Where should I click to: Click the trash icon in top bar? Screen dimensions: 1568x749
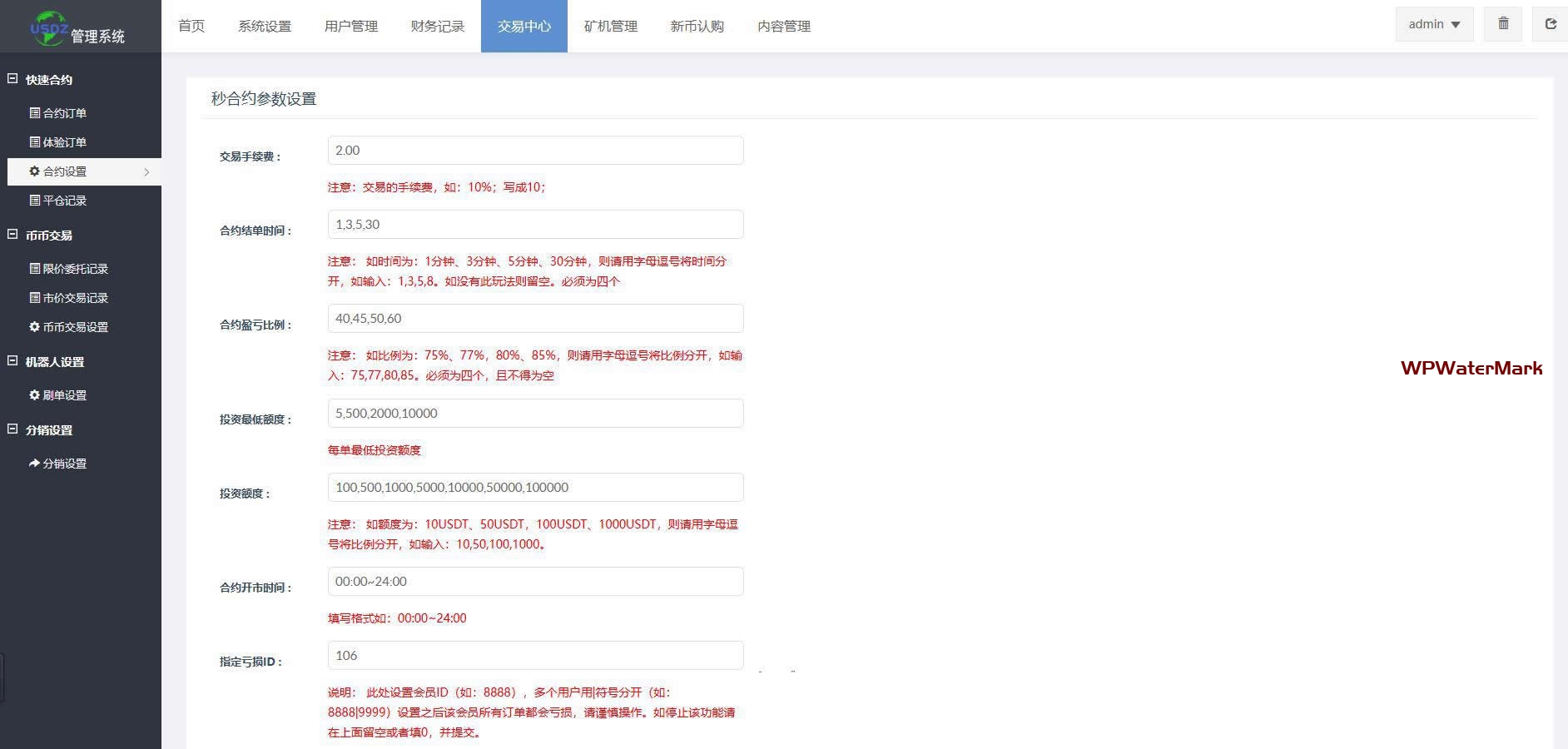(x=1503, y=24)
